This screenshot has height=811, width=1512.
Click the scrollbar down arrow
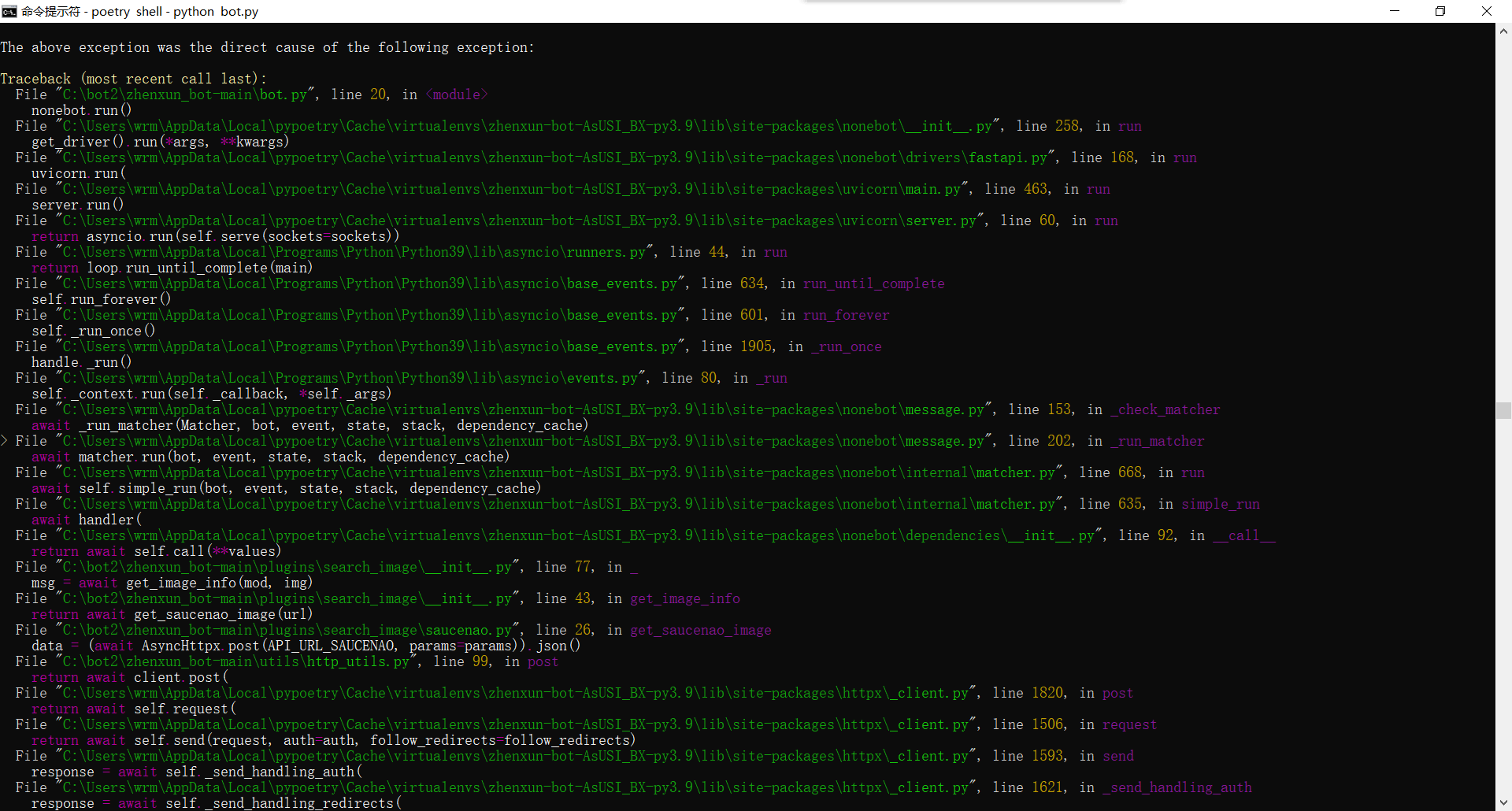1503,802
